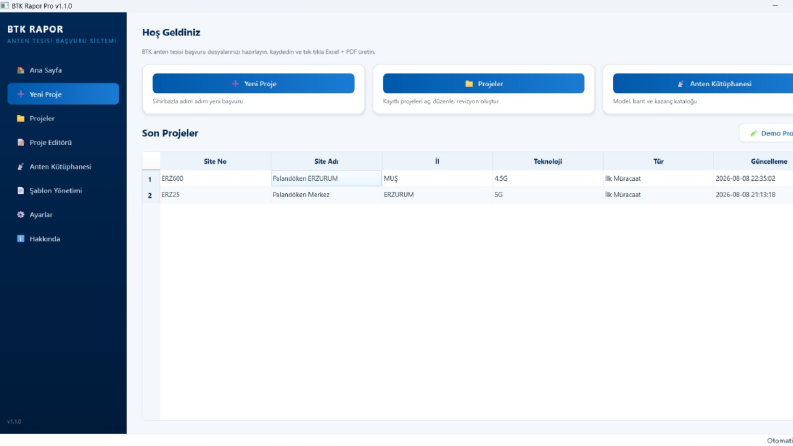This screenshot has width=793, height=446.
Task: Sort by the Site No column header
Action: point(215,161)
